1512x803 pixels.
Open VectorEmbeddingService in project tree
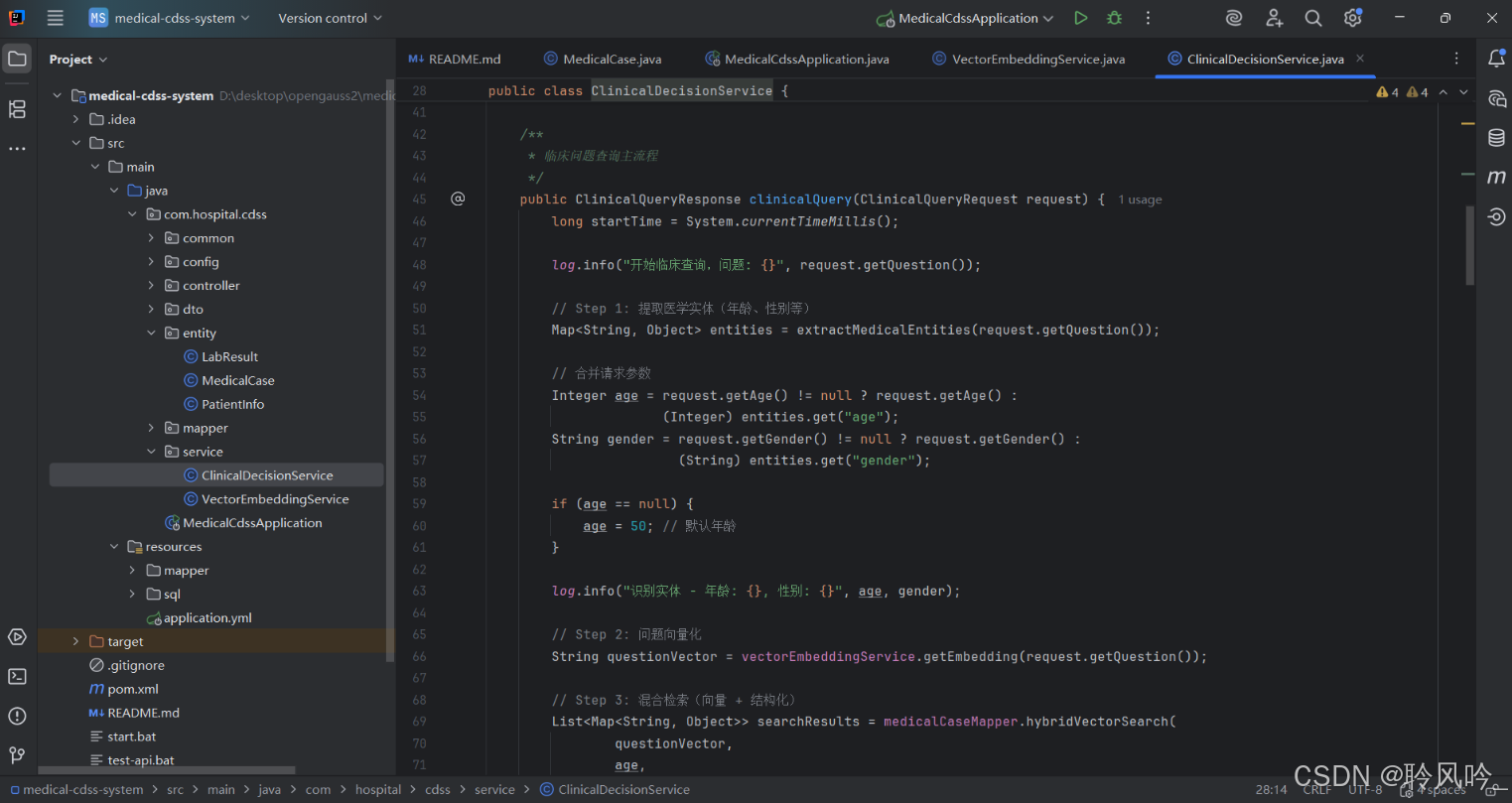(266, 499)
